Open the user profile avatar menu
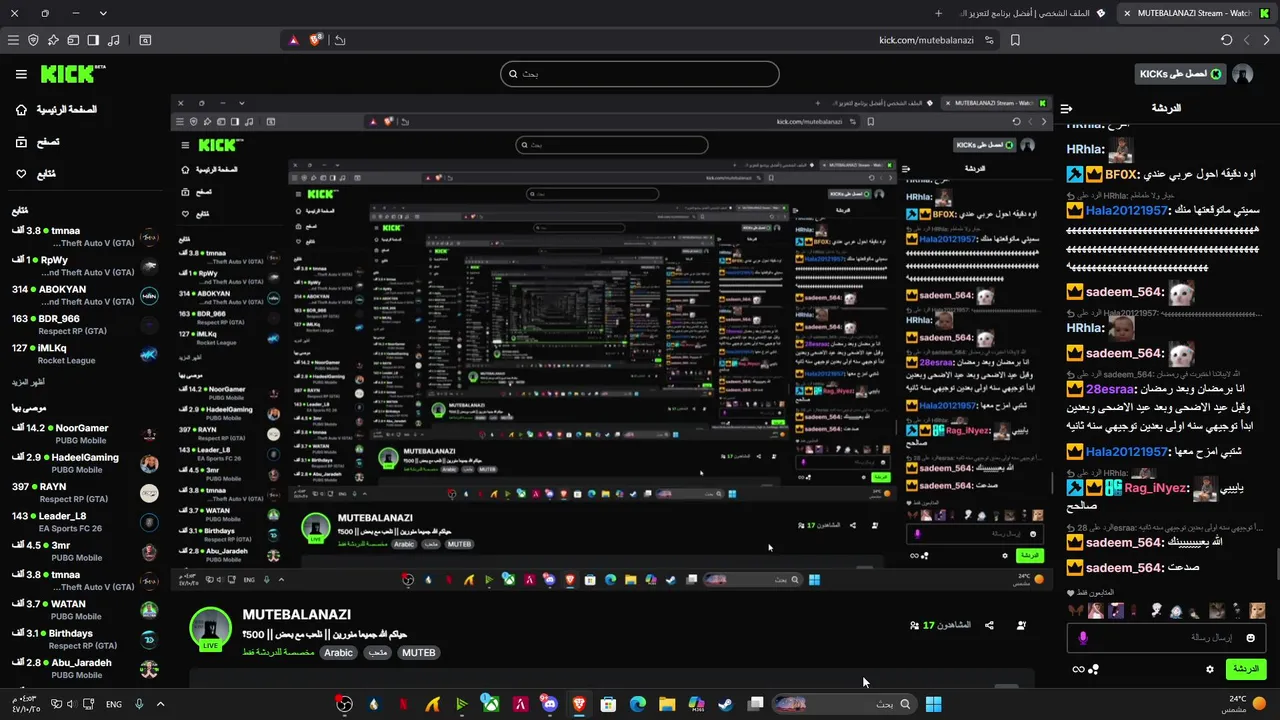This screenshot has height=720, width=1280. pos(1243,74)
